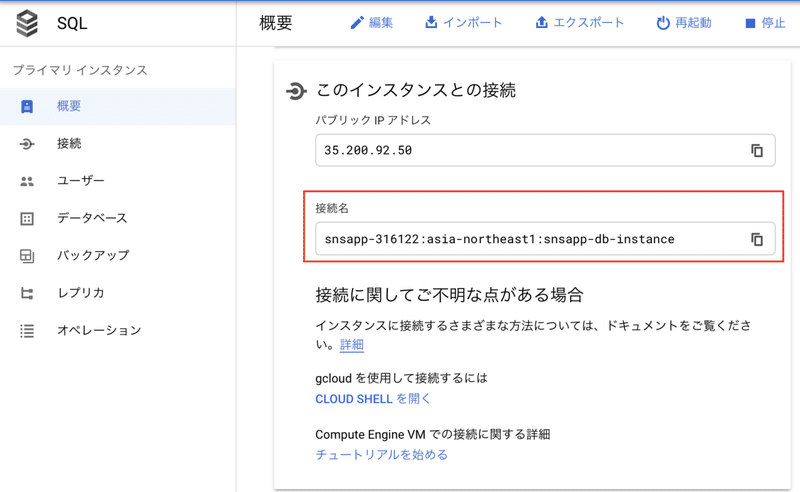Open the バックアップ page
This screenshot has height=492, width=800.
coord(118,256)
